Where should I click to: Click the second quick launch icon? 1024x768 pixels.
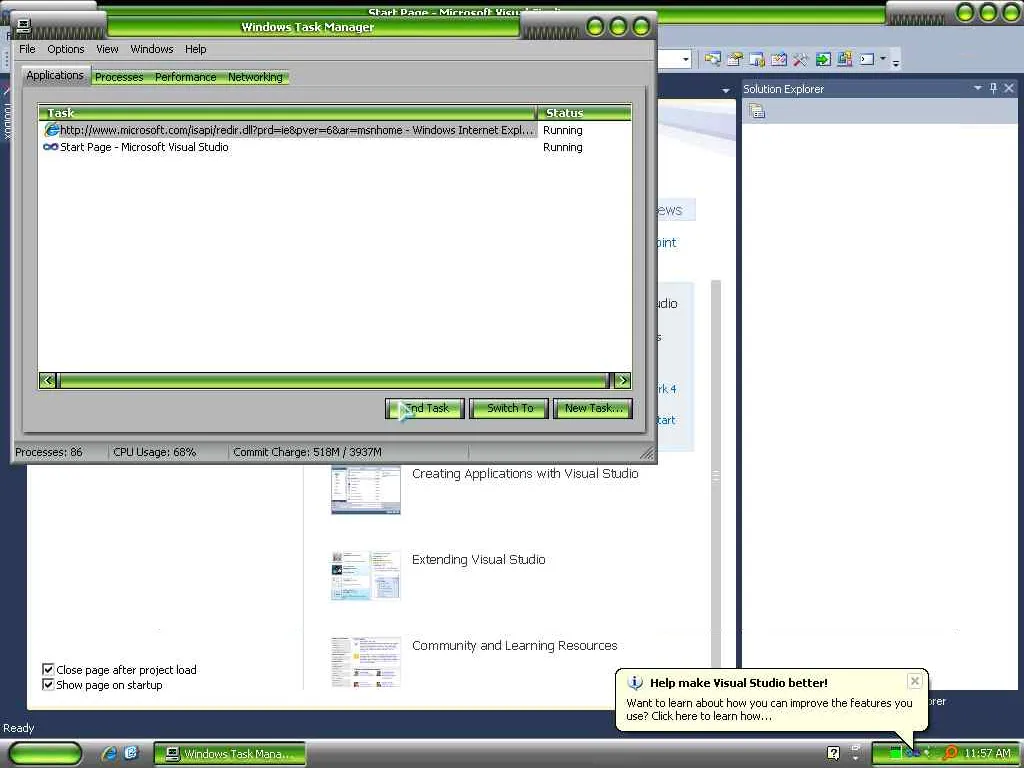coord(131,754)
